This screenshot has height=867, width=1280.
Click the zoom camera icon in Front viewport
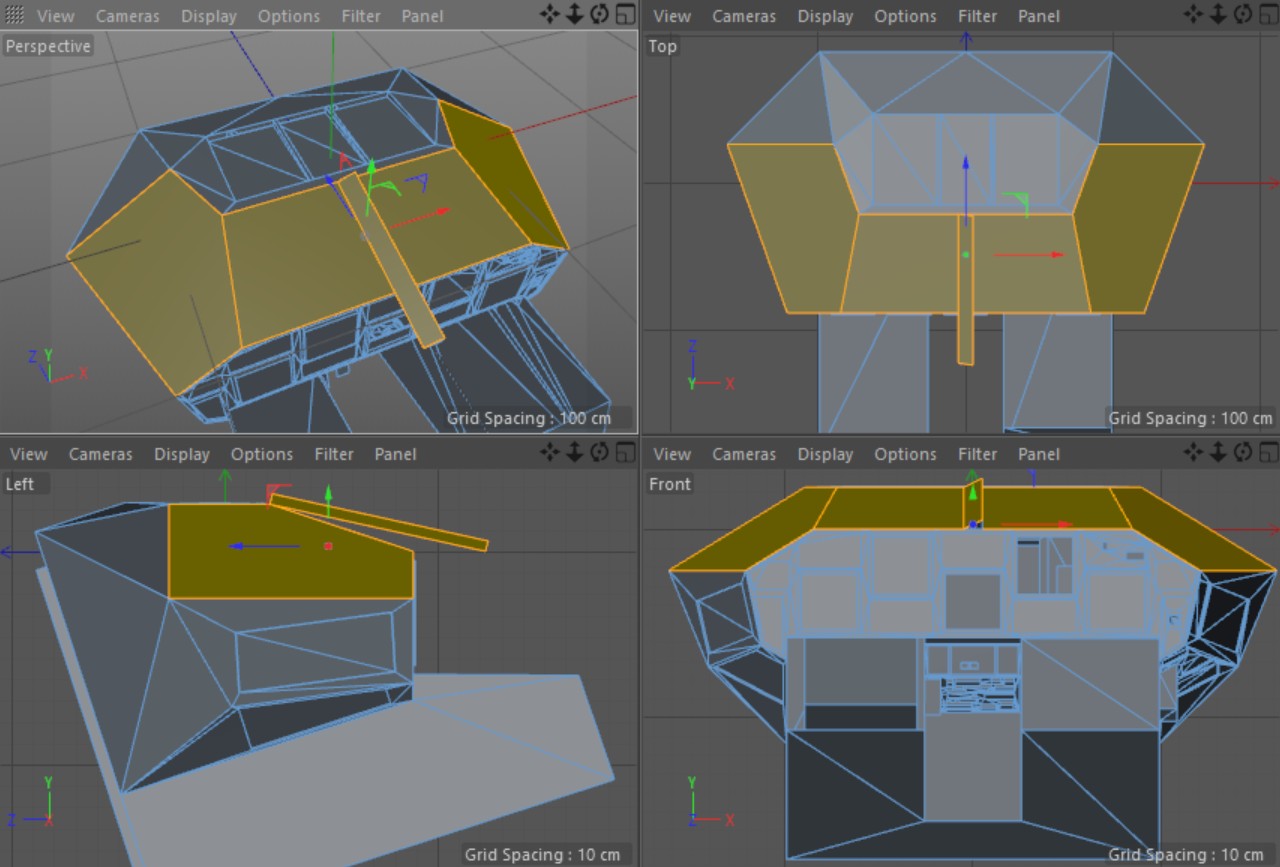(x=1219, y=453)
